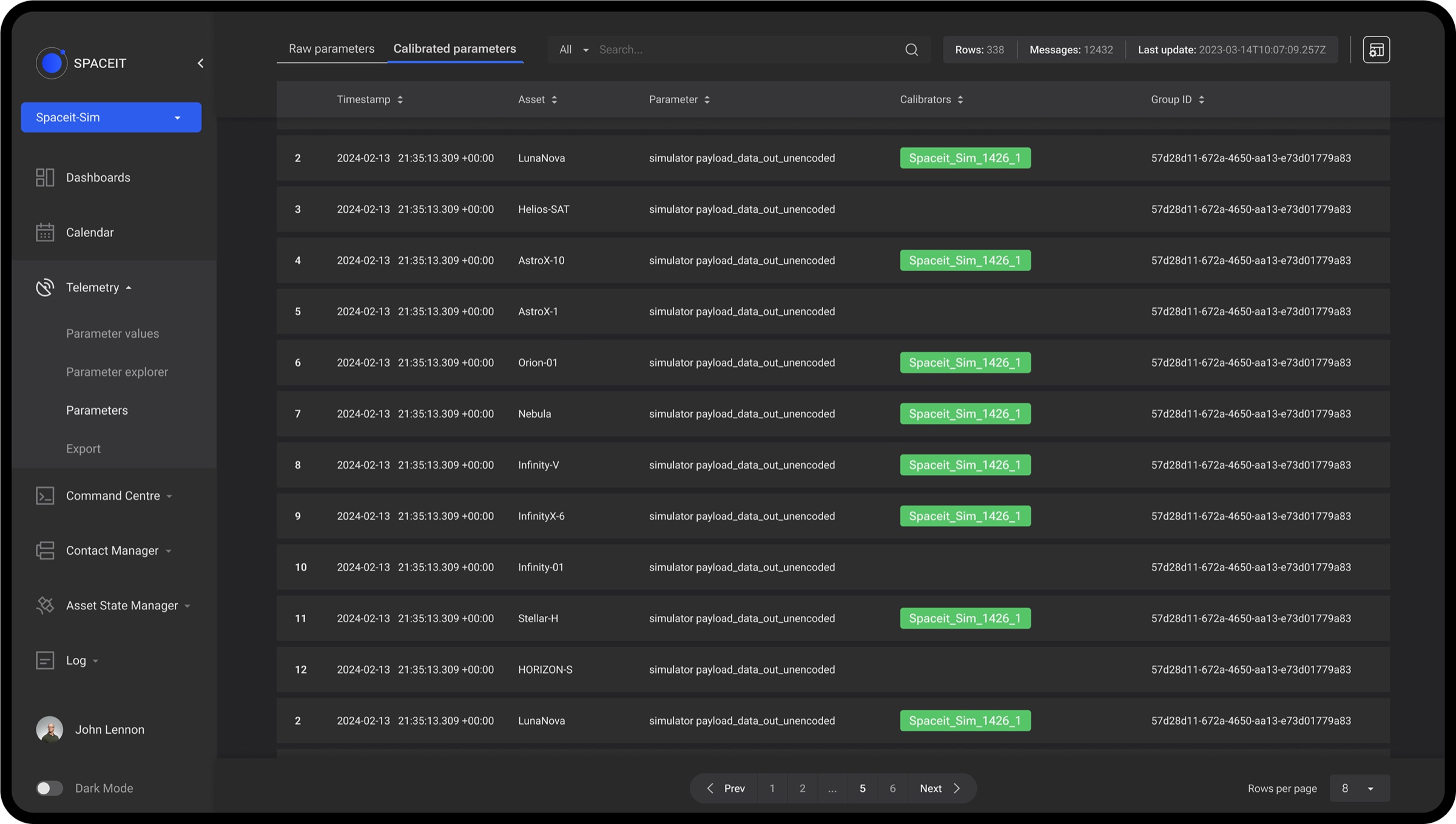
Task: Open Parameters in Telemetry submenu
Action: (x=97, y=410)
